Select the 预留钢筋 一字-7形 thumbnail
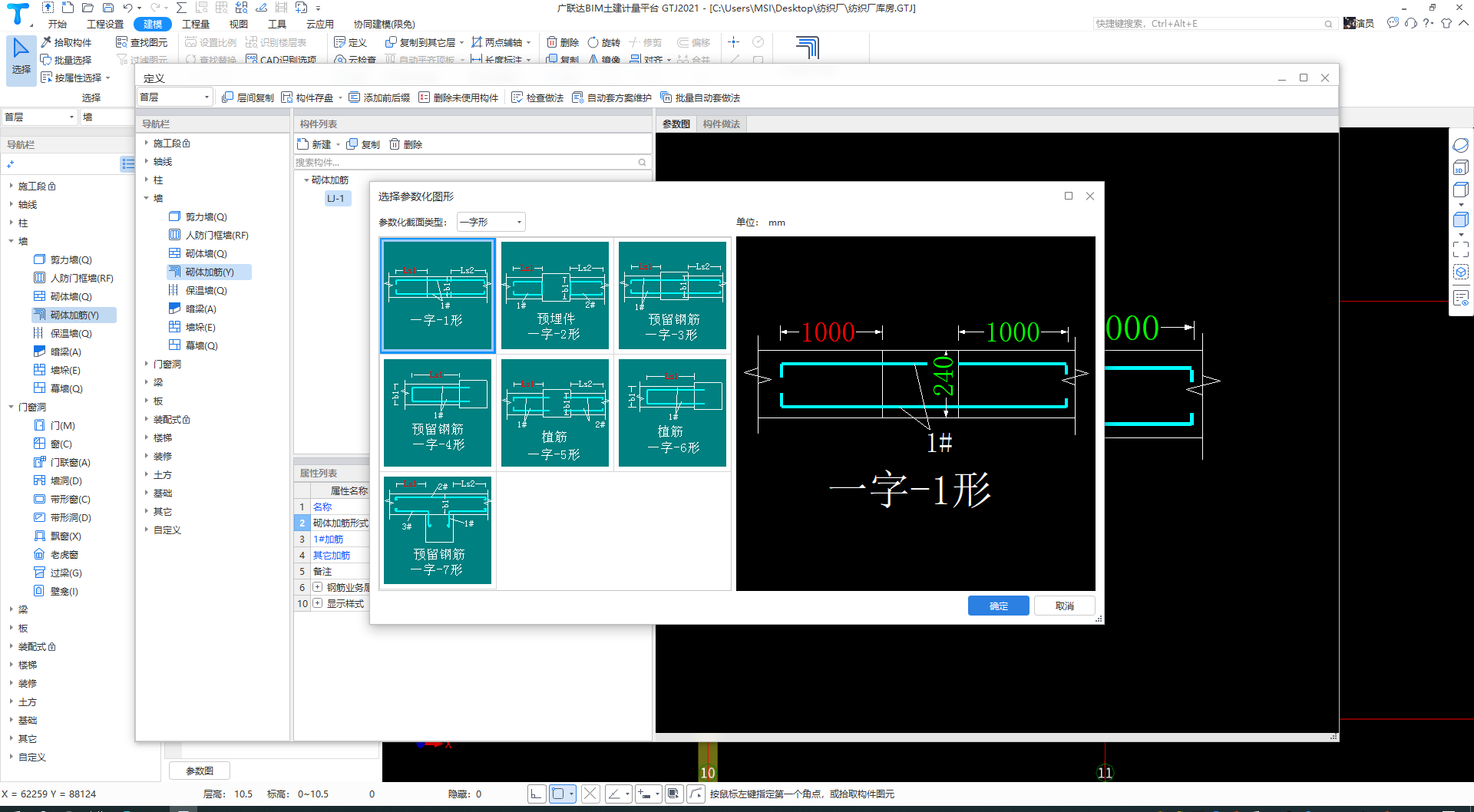 (x=438, y=530)
